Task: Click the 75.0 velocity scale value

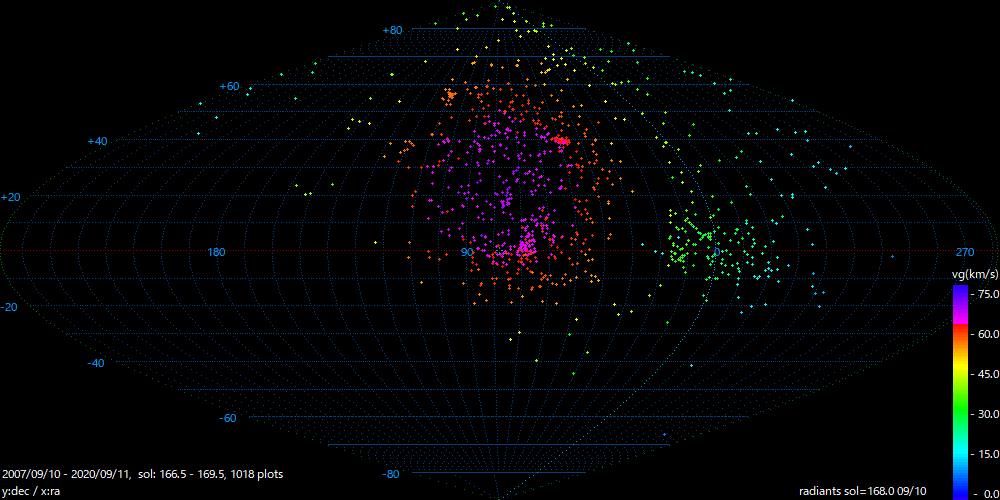Action: (x=984, y=294)
